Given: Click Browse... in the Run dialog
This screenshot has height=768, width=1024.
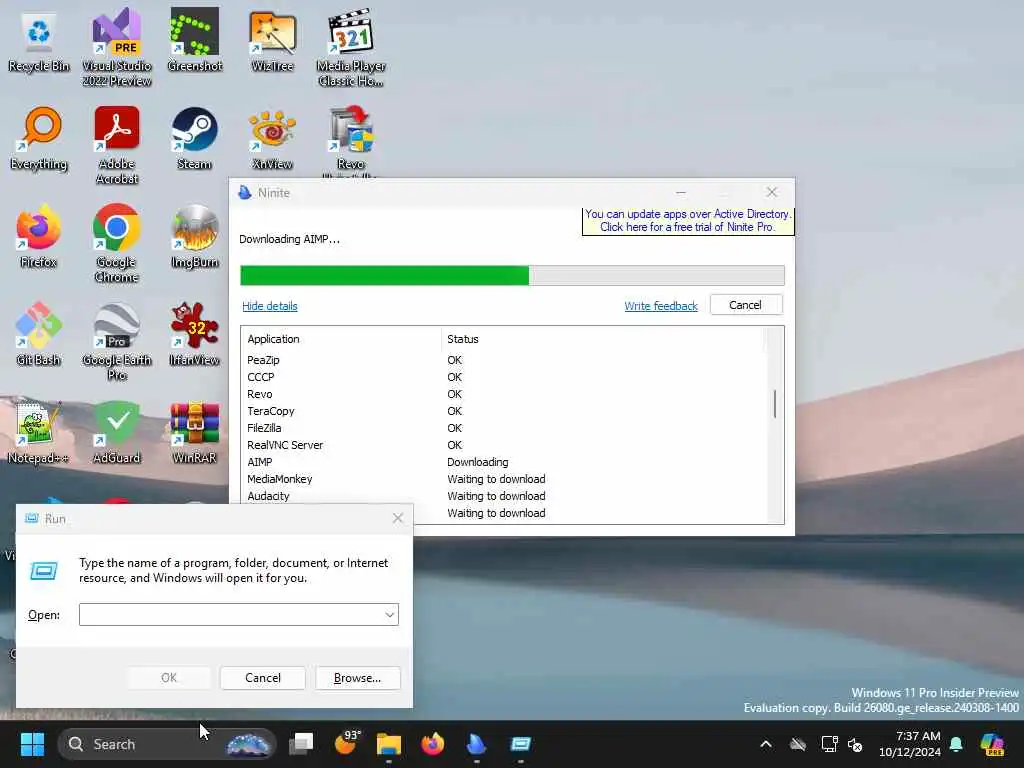Looking at the screenshot, I should [357, 678].
